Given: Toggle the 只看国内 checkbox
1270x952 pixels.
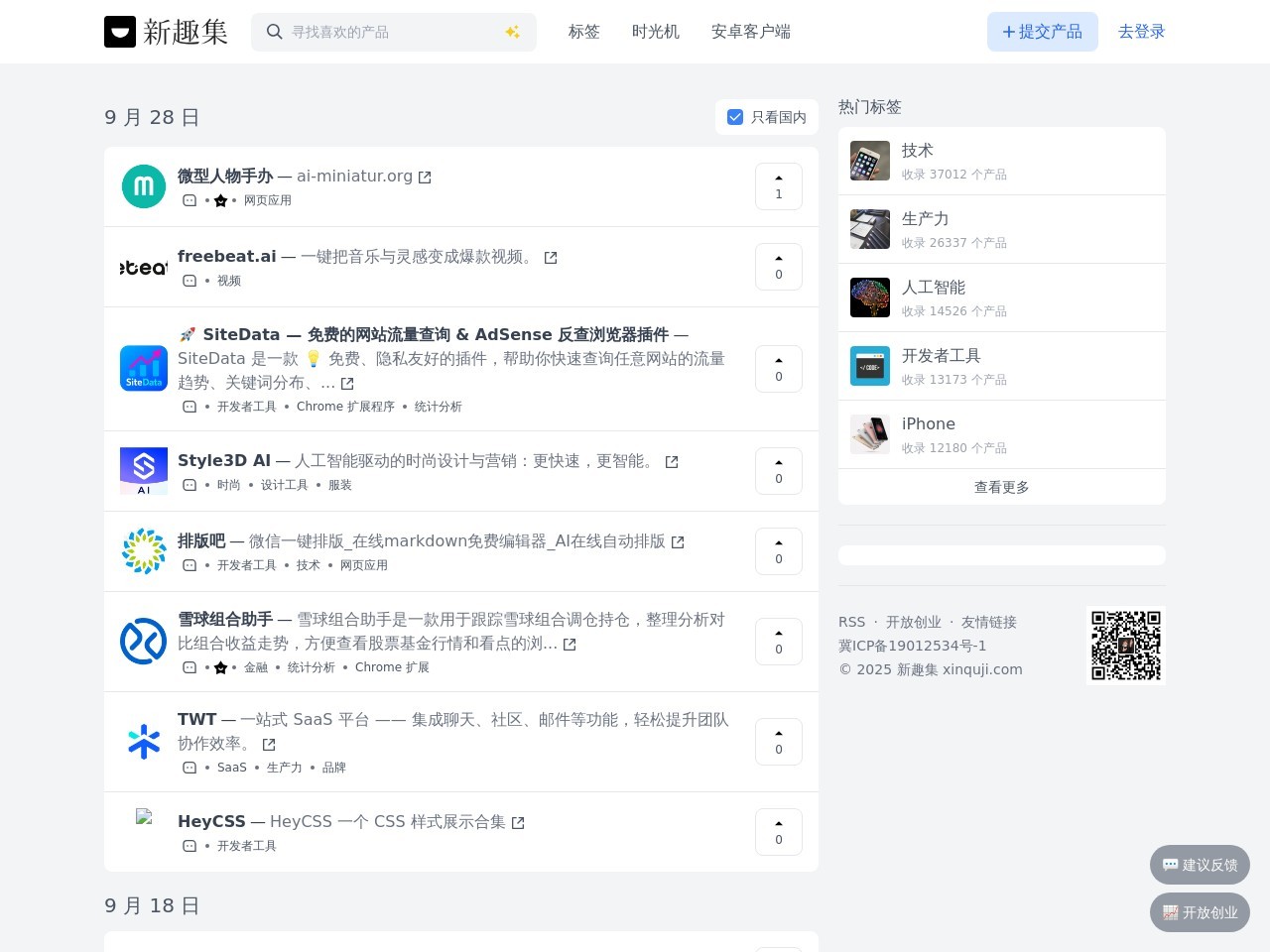Looking at the screenshot, I should pos(735,117).
